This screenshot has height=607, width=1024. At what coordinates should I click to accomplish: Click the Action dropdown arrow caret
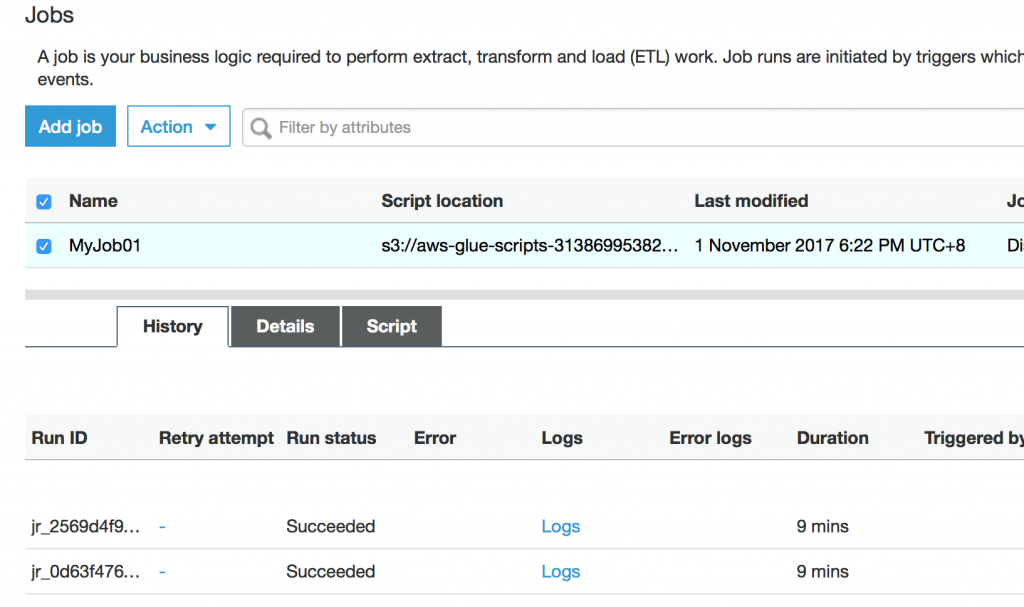[210, 128]
